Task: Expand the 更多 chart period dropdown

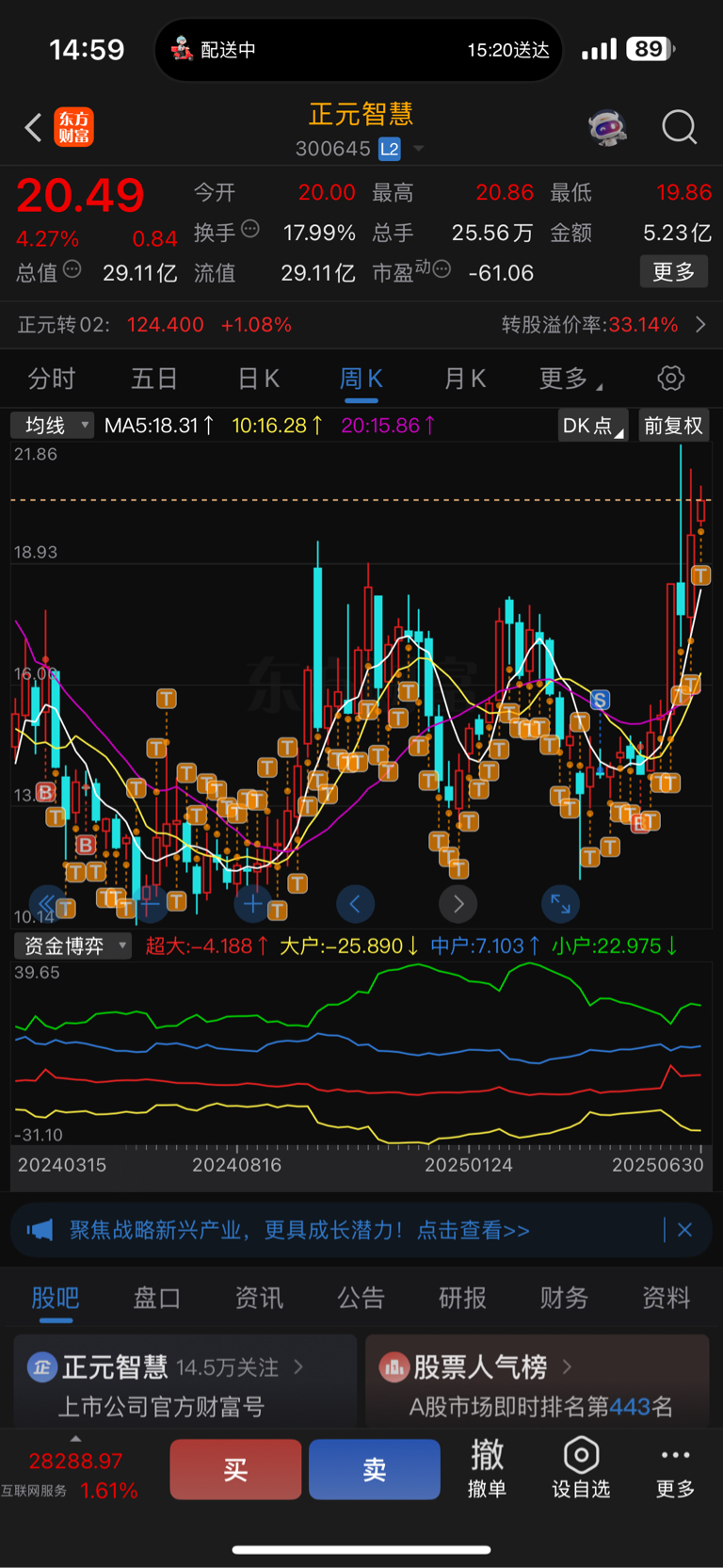Action: tap(570, 379)
